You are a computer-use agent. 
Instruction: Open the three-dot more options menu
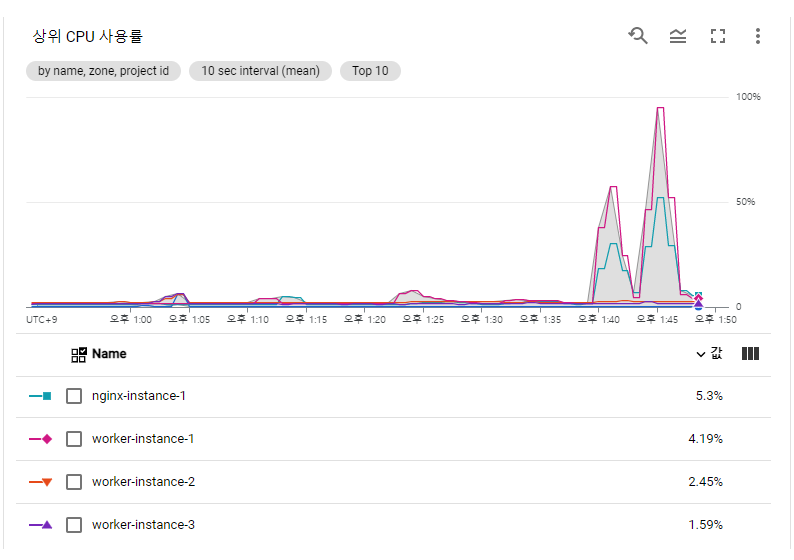coord(758,36)
